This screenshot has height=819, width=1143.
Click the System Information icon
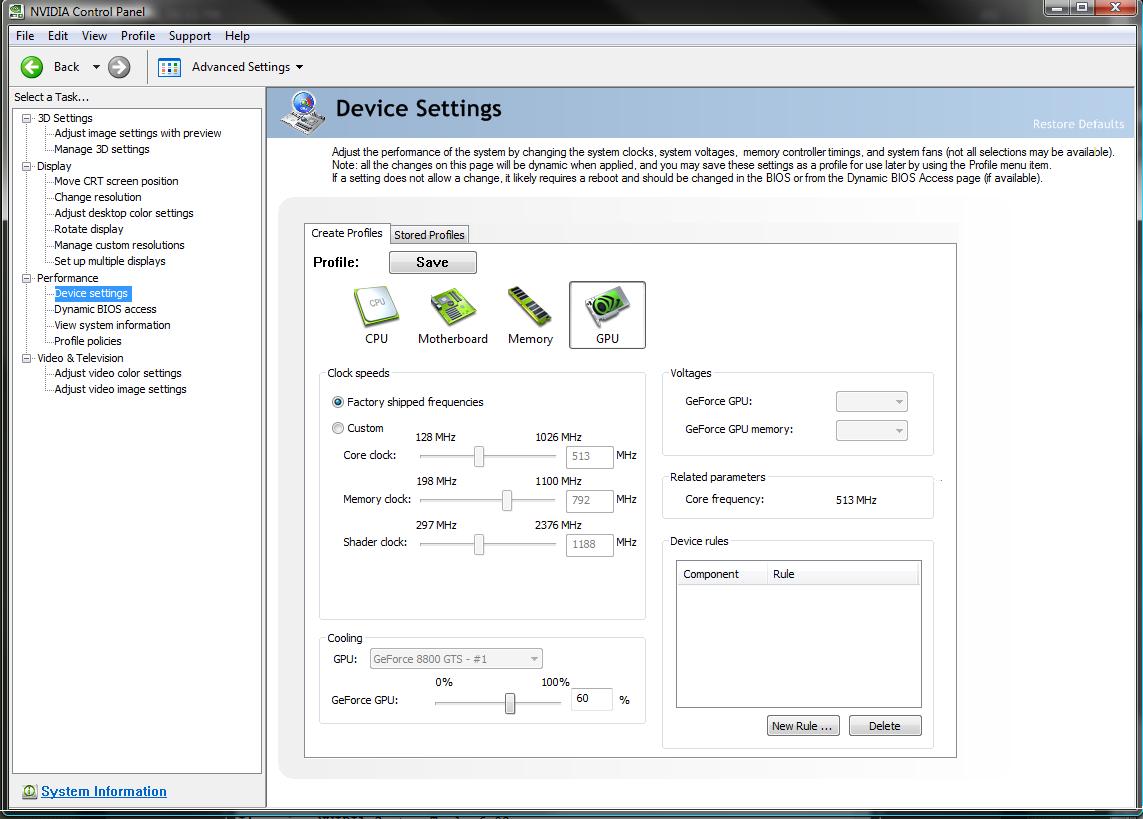(x=29, y=791)
